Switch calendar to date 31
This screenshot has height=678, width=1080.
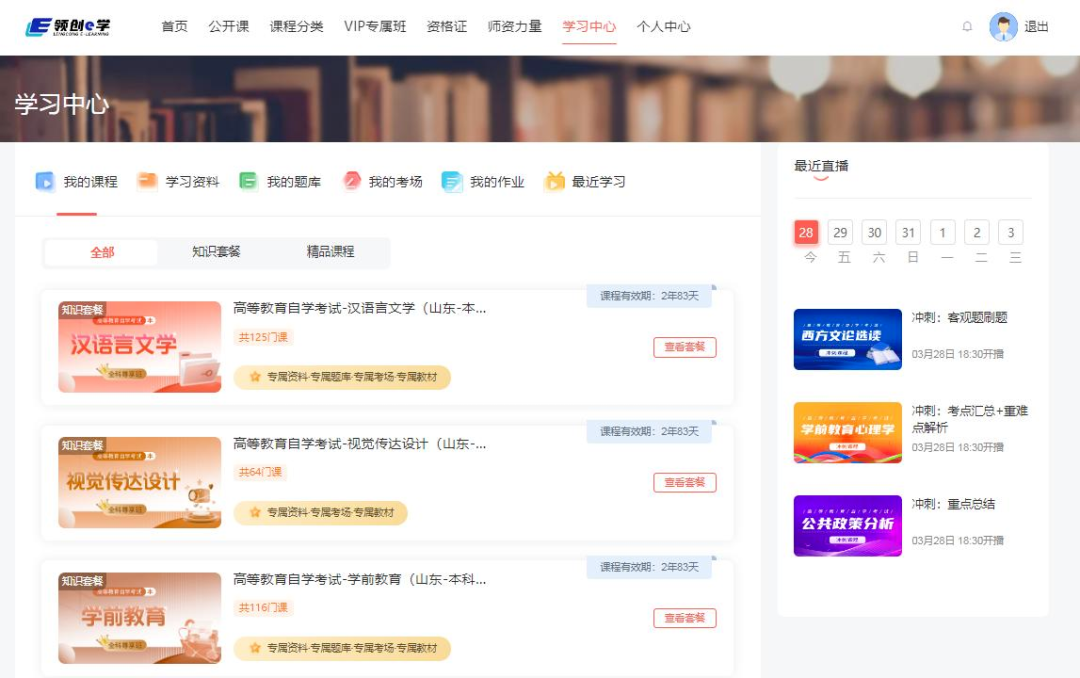click(908, 231)
